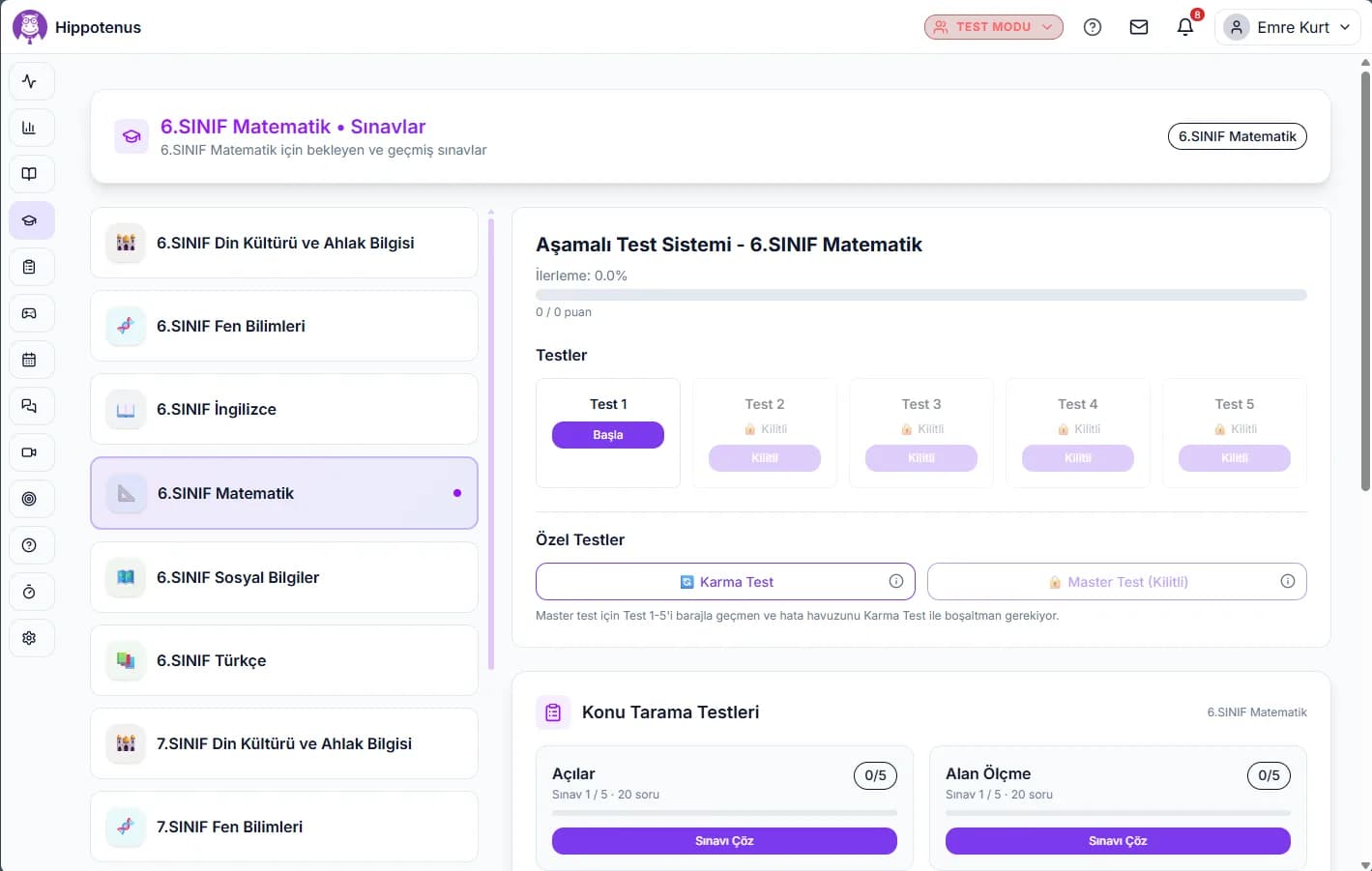Select 6.SINIF Fen Bilimleri course
Screen dimensions: 1372x871
point(284,326)
